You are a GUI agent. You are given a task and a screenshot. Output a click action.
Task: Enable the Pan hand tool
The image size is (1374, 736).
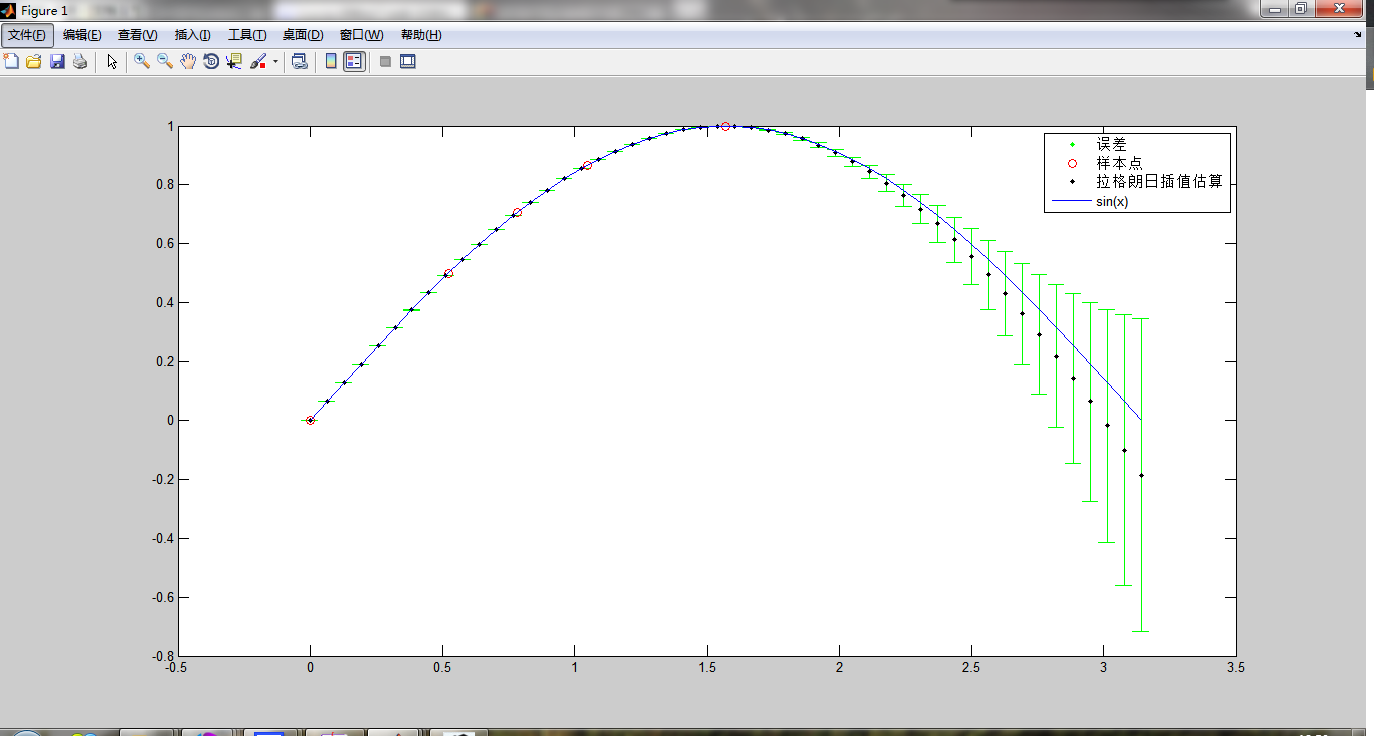[x=188, y=61]
